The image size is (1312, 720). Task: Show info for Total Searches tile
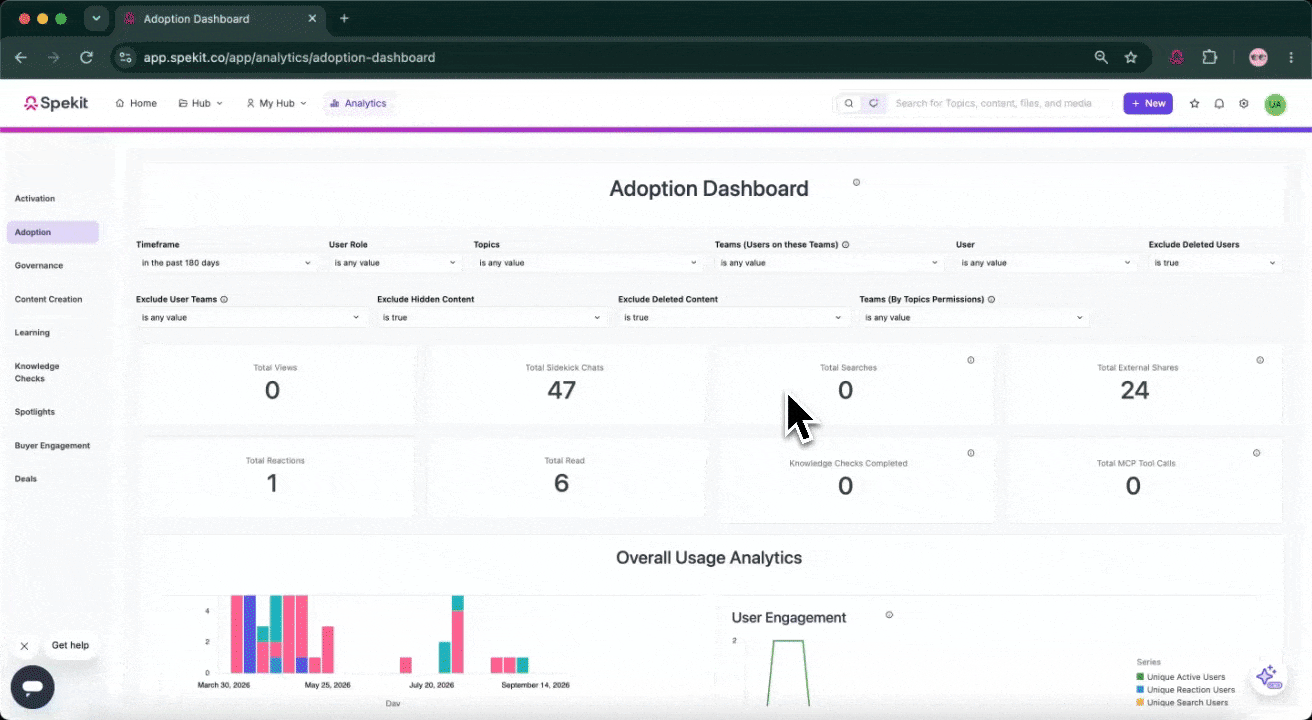tap(970, 360)
